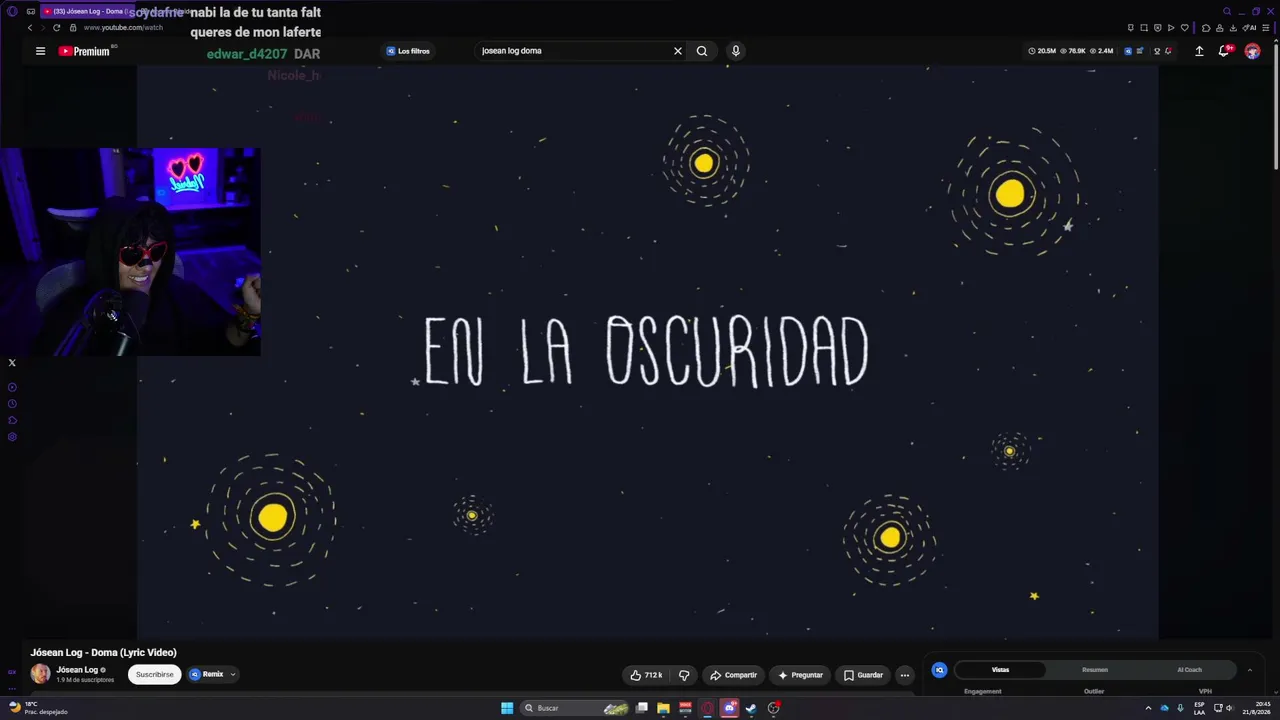Clear the search box with the X
The height and width of the screenshot is (720, 1280).
click(x=677, y=51)
